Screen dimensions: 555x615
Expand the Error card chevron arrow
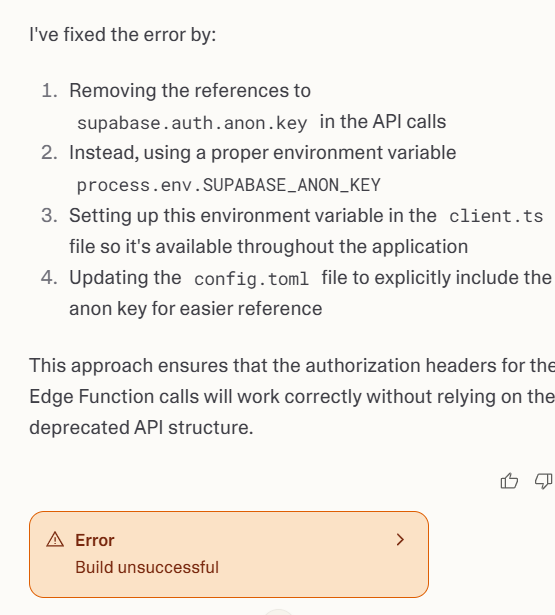coord(400,540)
